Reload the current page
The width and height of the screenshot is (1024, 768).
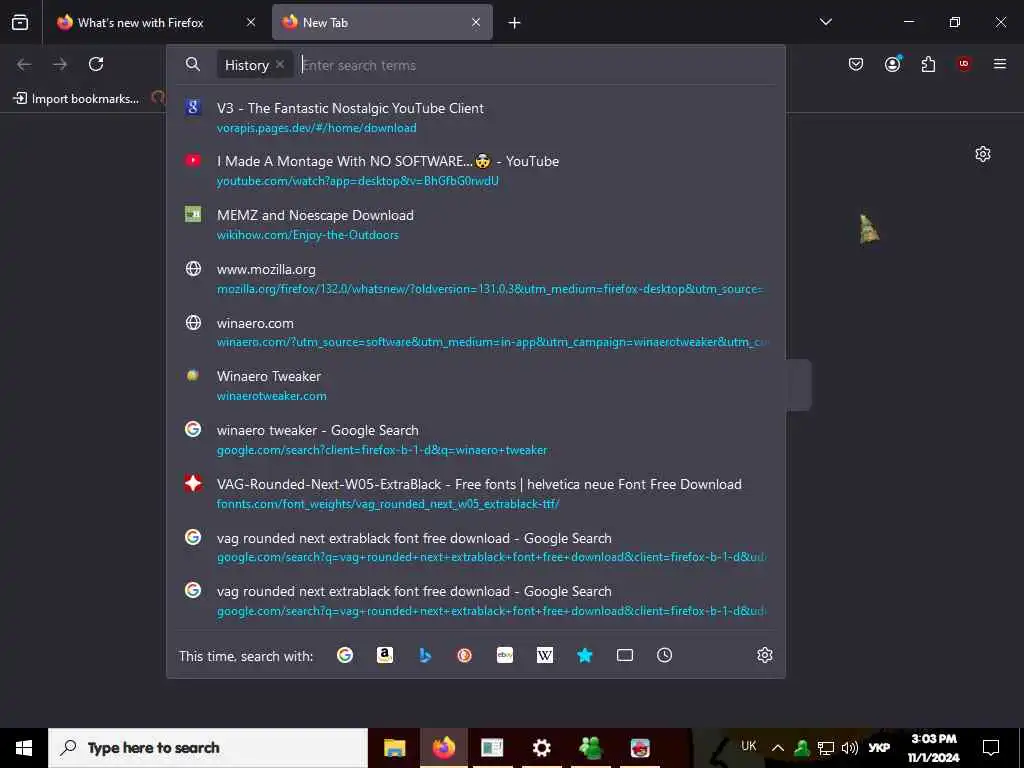[x=96, y=64]
